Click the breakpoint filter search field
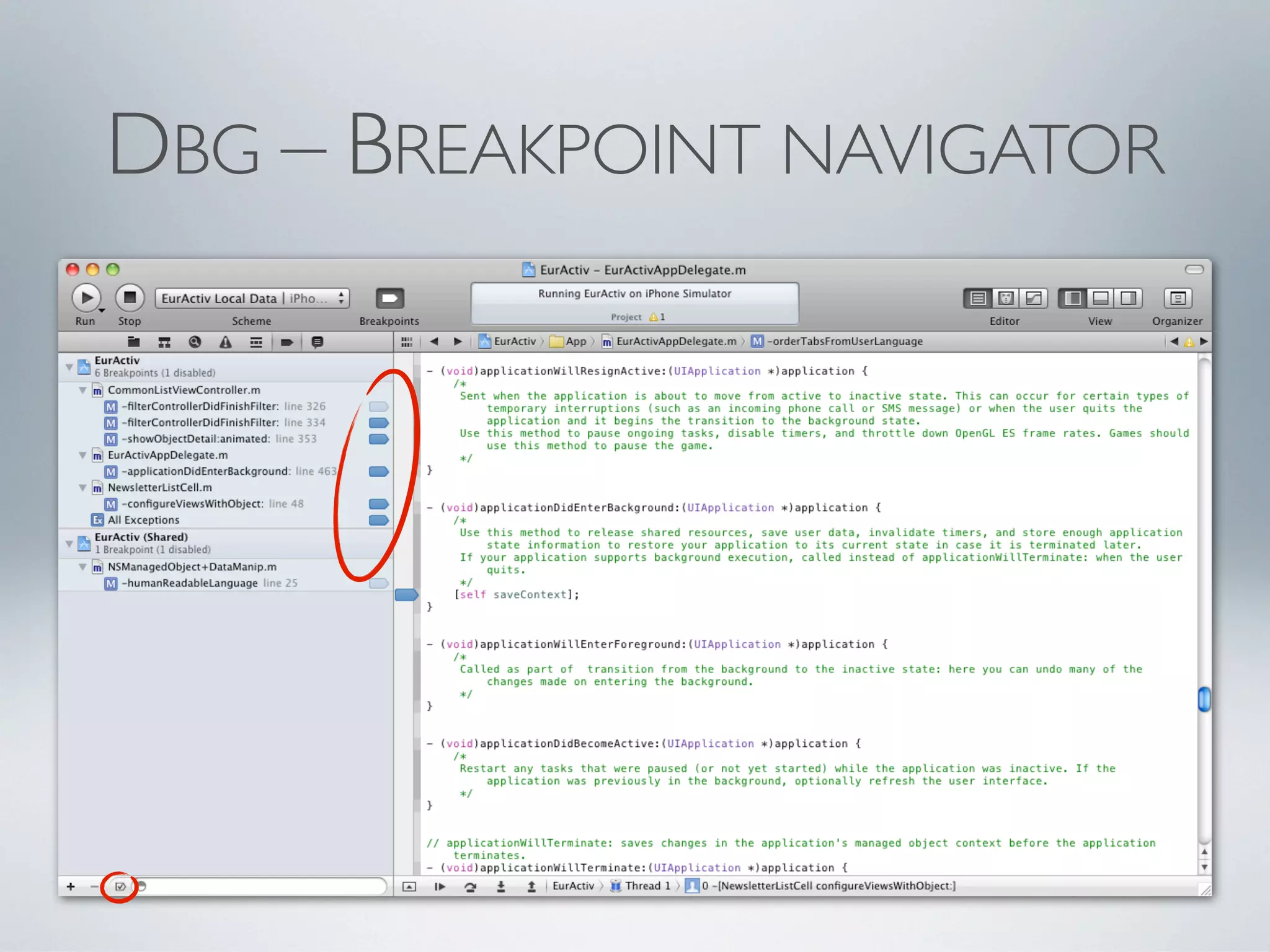The image size is (1270, 952). tap(263, 886)
